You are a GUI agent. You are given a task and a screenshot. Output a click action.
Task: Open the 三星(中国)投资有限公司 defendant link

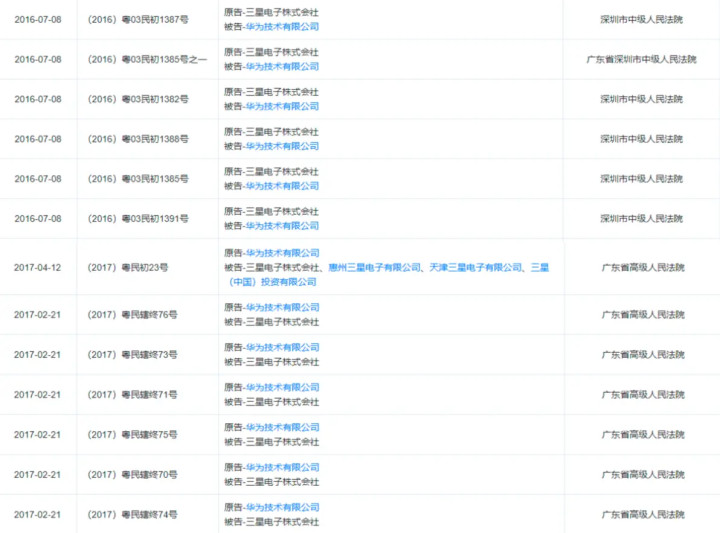[x=388, y=275]
